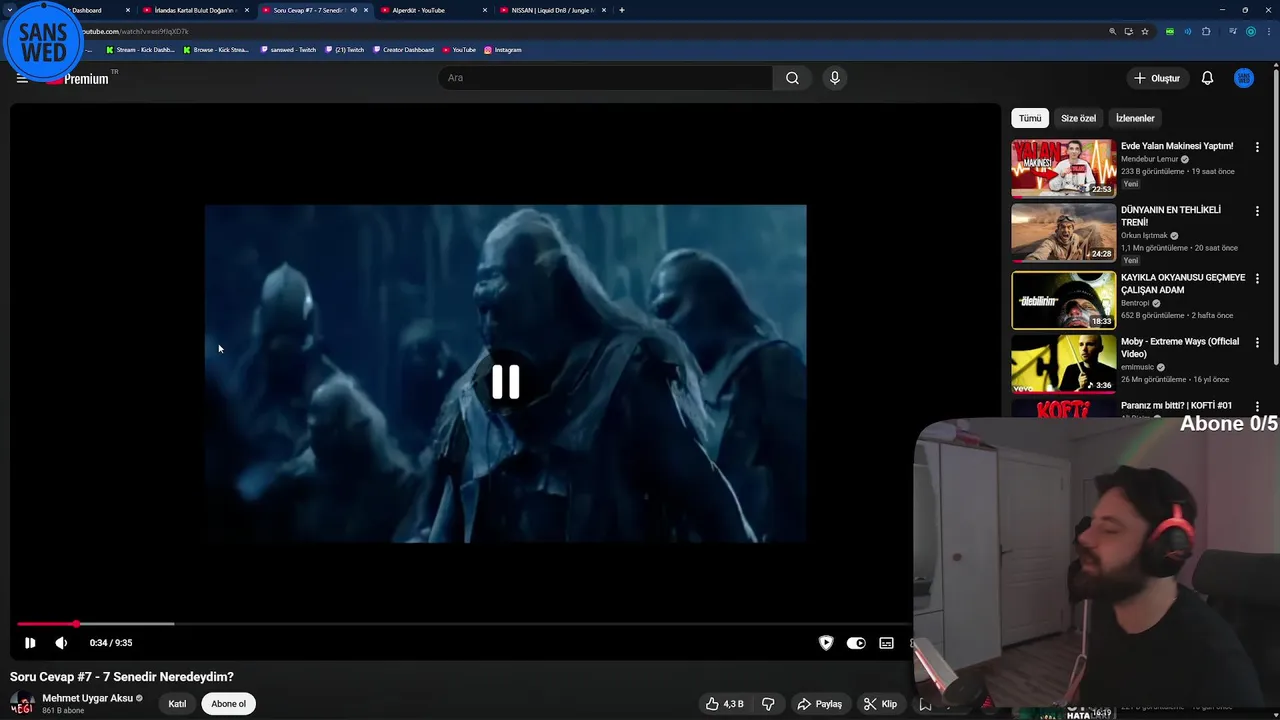Image resolution: width=1280 pixels, height=720 pixels.
Task: Open (21) Twitch bookmark
Action: pyautogui.click(x=345, y=50)
